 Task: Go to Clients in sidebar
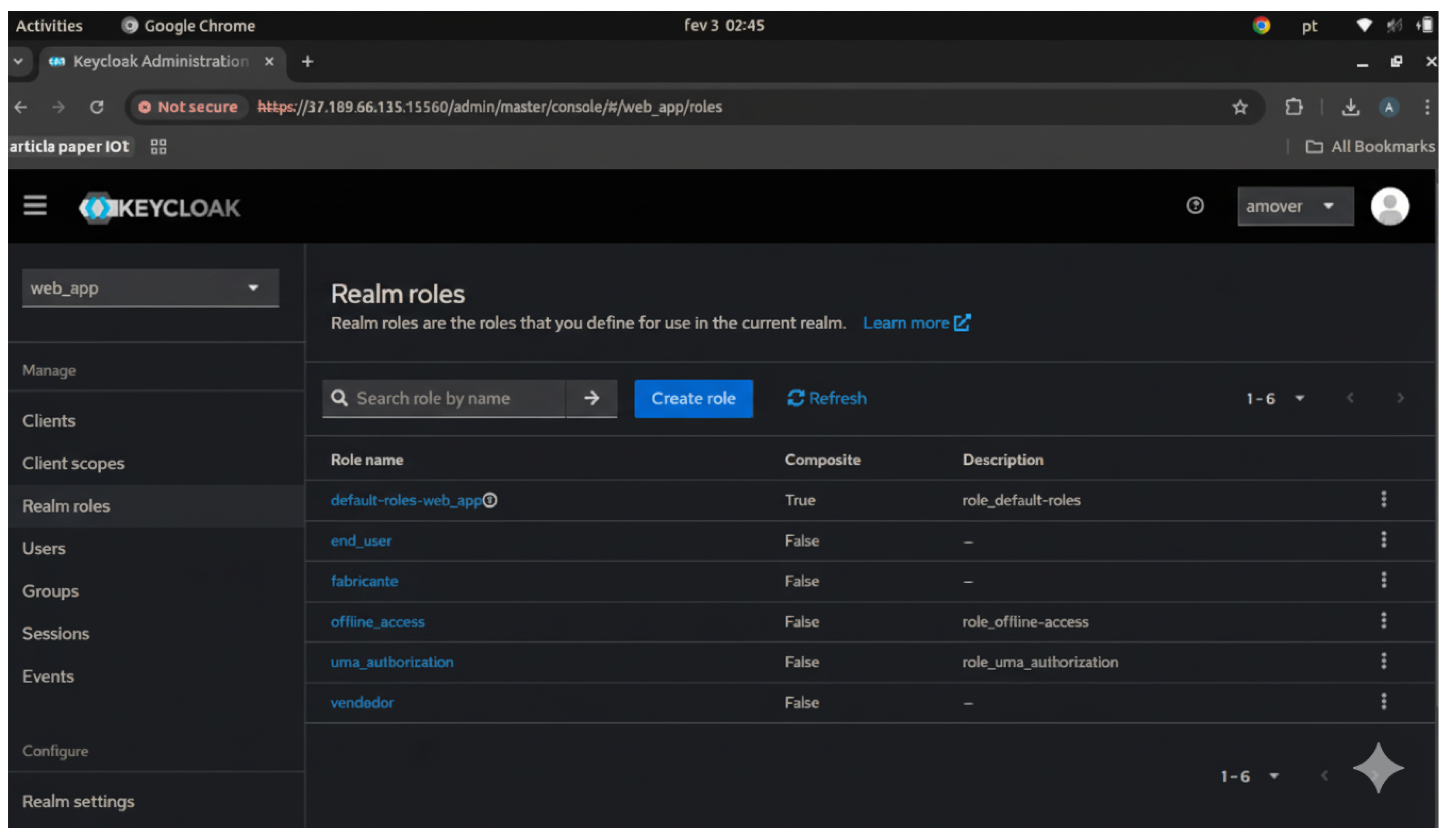click(x=49, y=421)
